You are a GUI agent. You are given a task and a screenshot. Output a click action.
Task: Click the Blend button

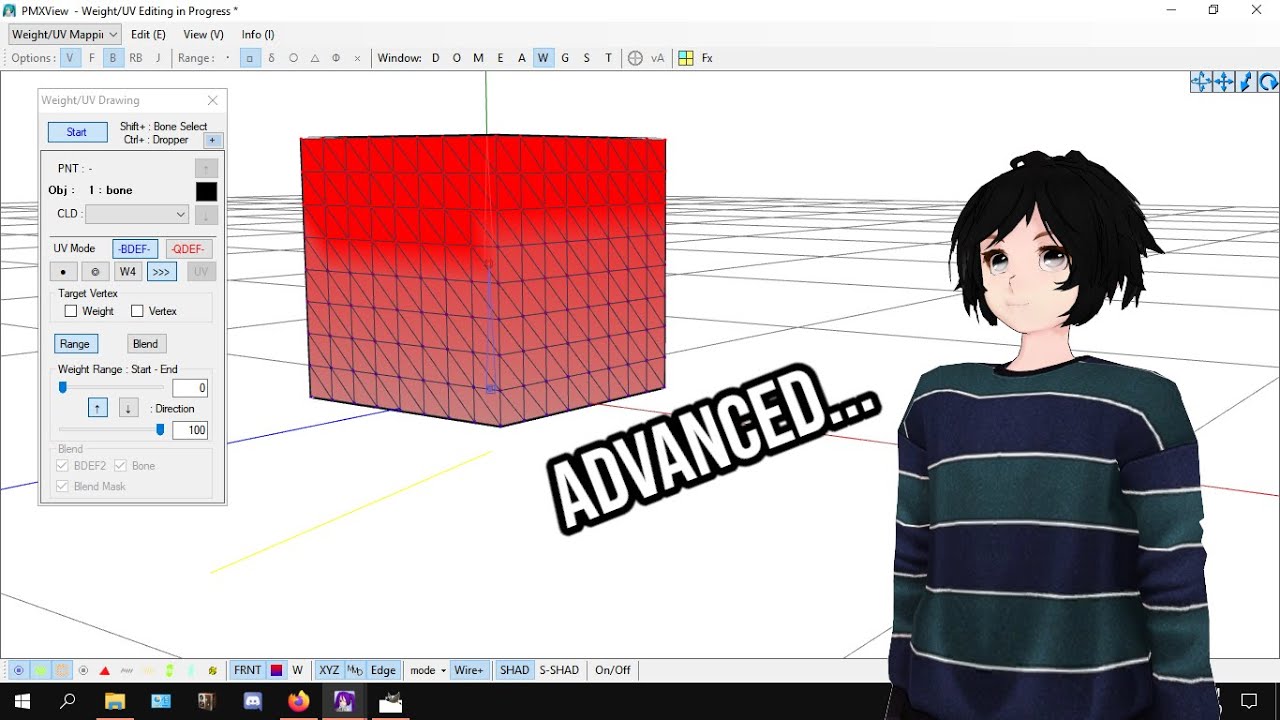tap(146, 344)
